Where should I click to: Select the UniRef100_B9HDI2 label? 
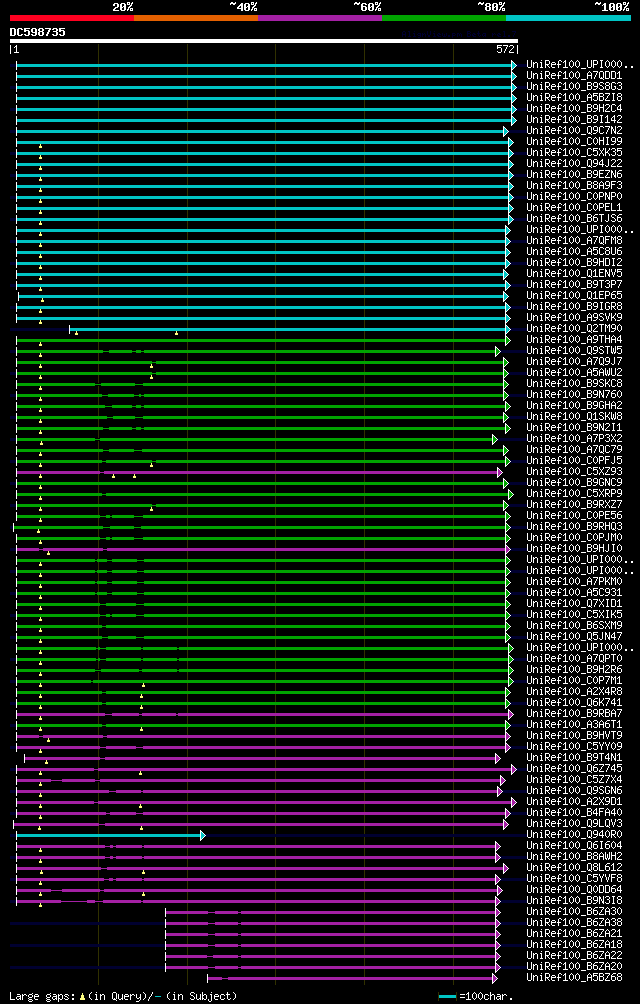[574, 263]
